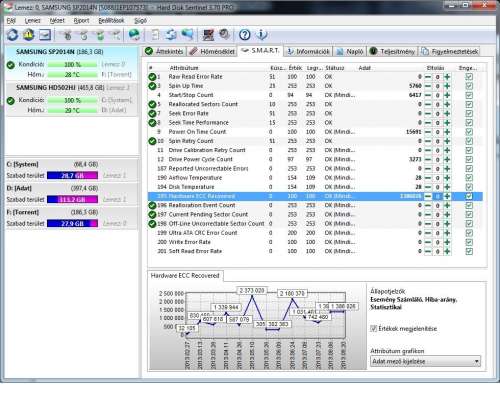Click the blue speech bubble toolbar icon
Viewport: 500px width, 394px height.
click(187, 35)
